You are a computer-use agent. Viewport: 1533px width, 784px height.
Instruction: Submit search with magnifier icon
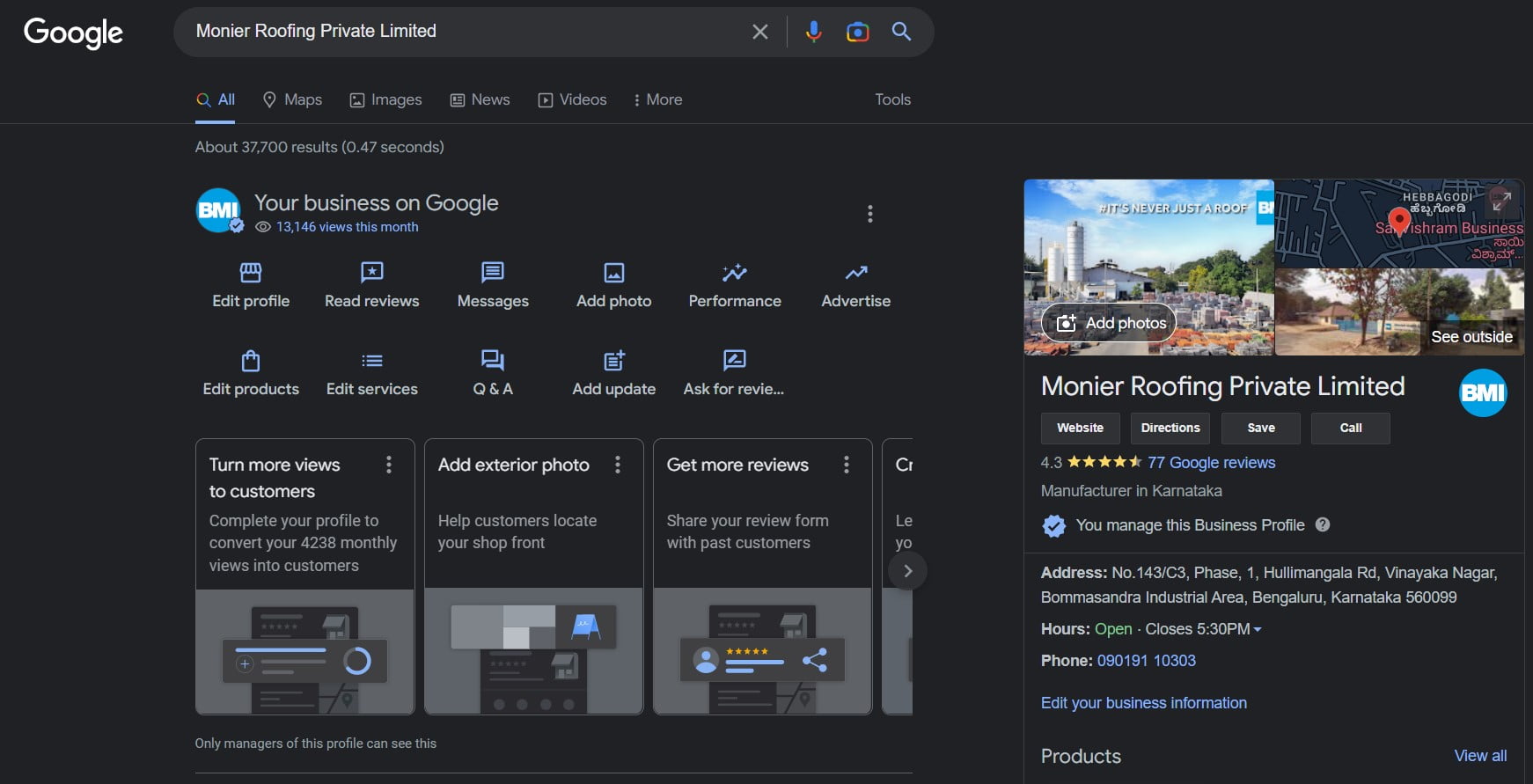pos(901,32)
